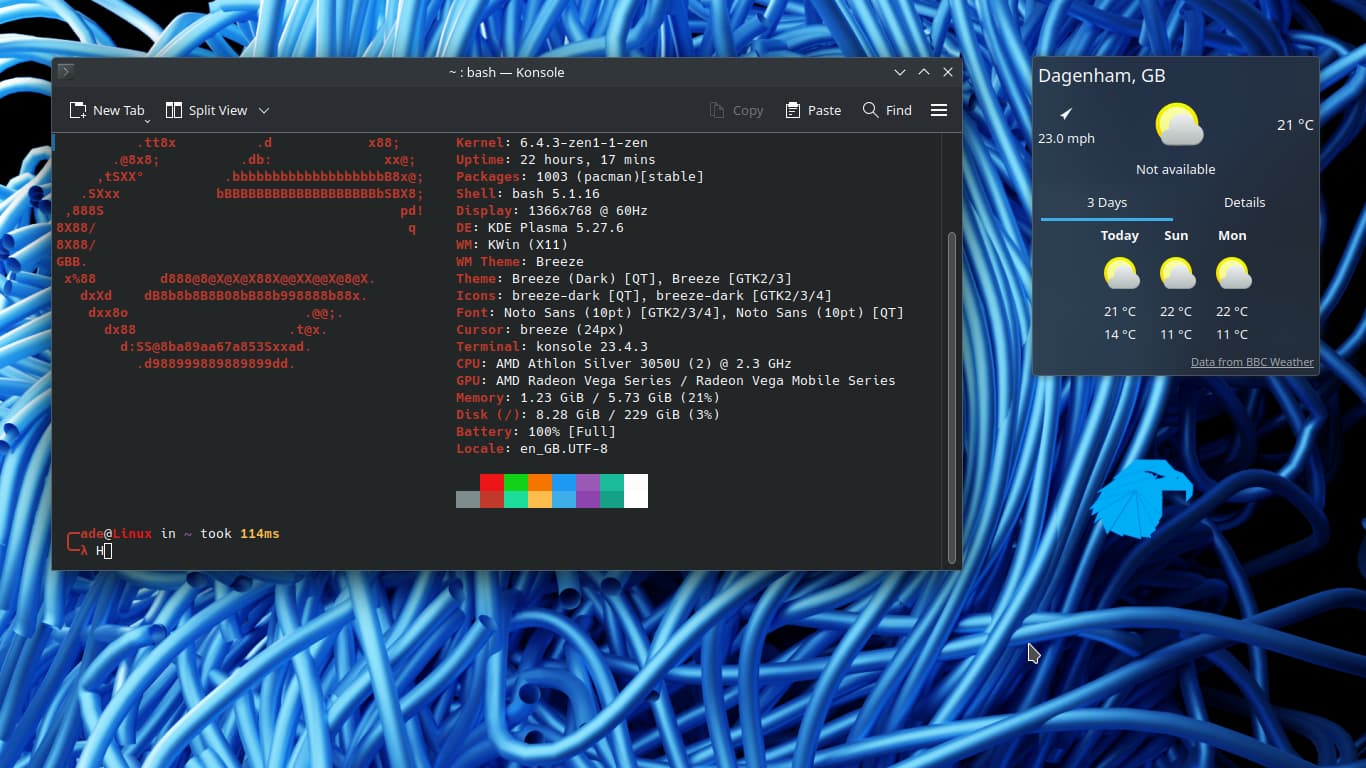Open the New Tab profile dropdown arrow
Viewport: 1366px width, 768px height.
(x=148, y=119)
